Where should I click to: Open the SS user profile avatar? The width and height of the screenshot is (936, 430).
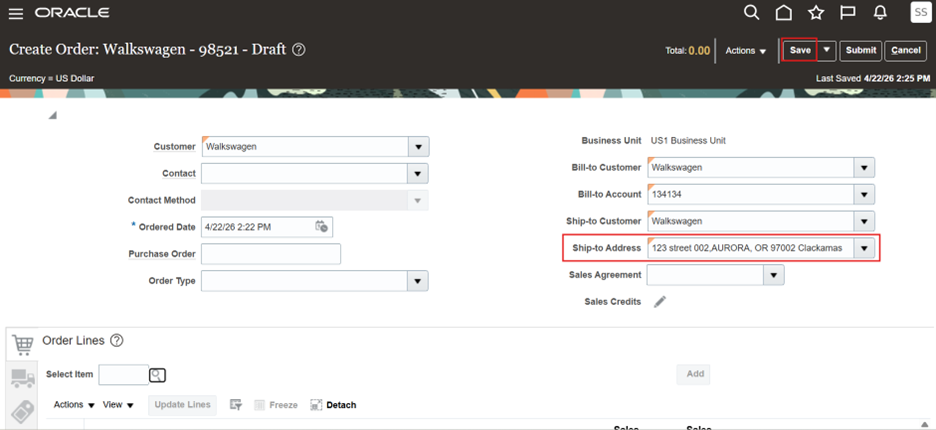pos(920,12)
